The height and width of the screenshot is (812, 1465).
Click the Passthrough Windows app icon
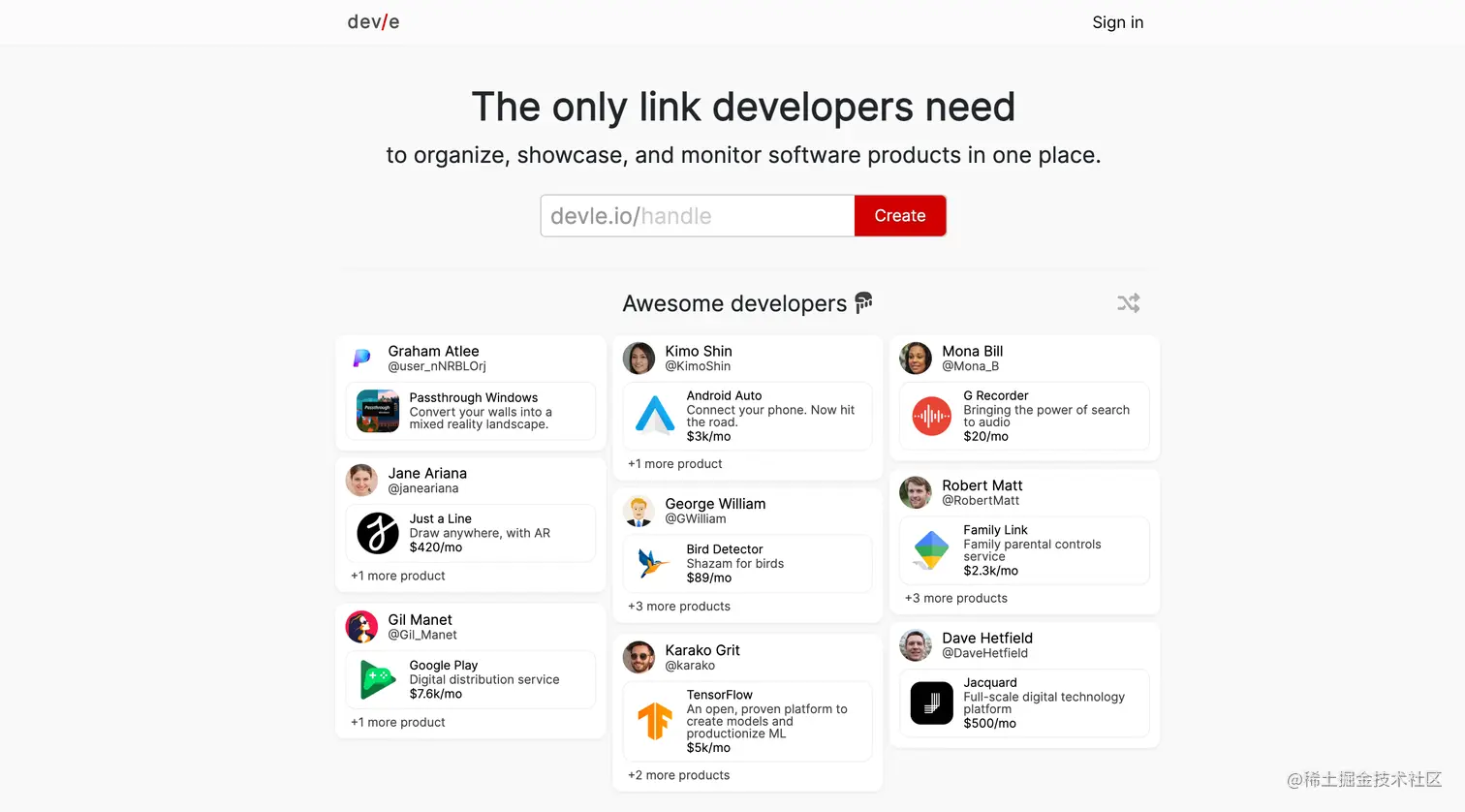pyautogui.click(x=378, y=411)
